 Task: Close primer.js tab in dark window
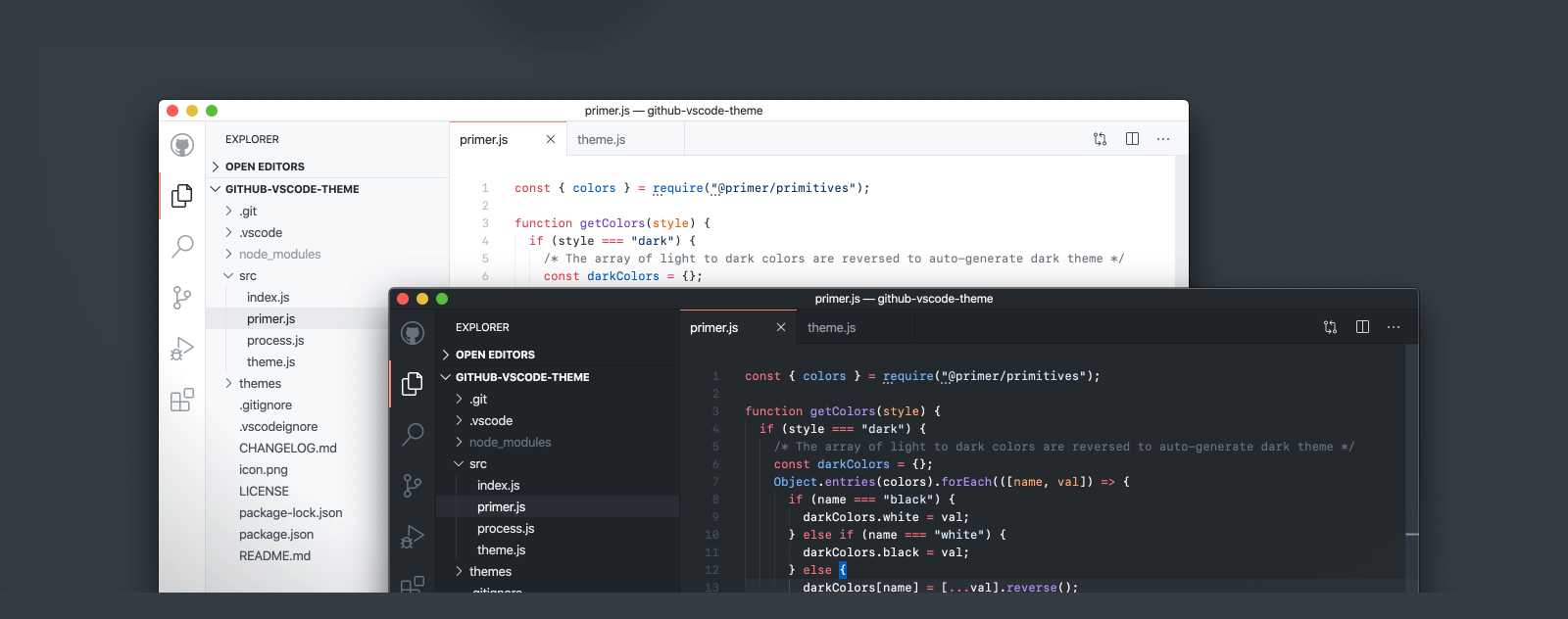(781, 327)
